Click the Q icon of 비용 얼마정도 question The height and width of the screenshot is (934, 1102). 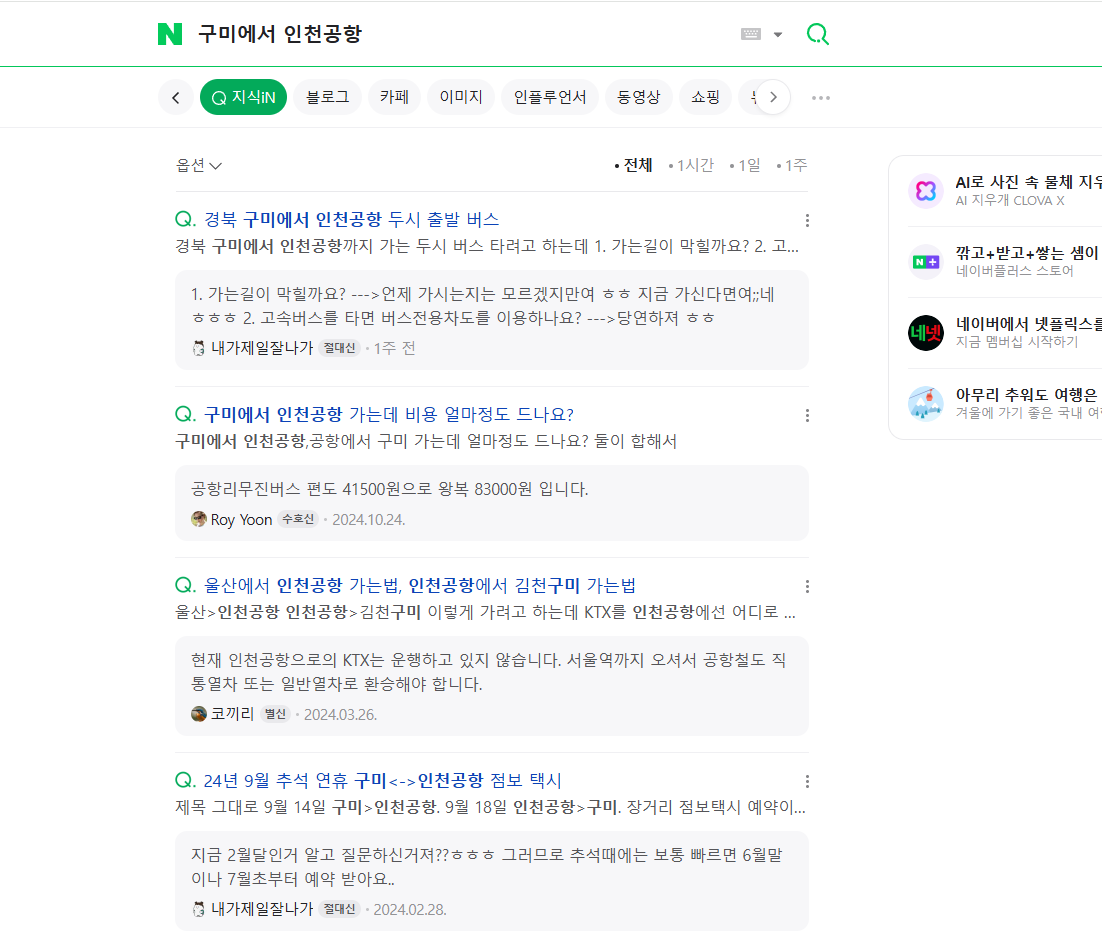185,415
